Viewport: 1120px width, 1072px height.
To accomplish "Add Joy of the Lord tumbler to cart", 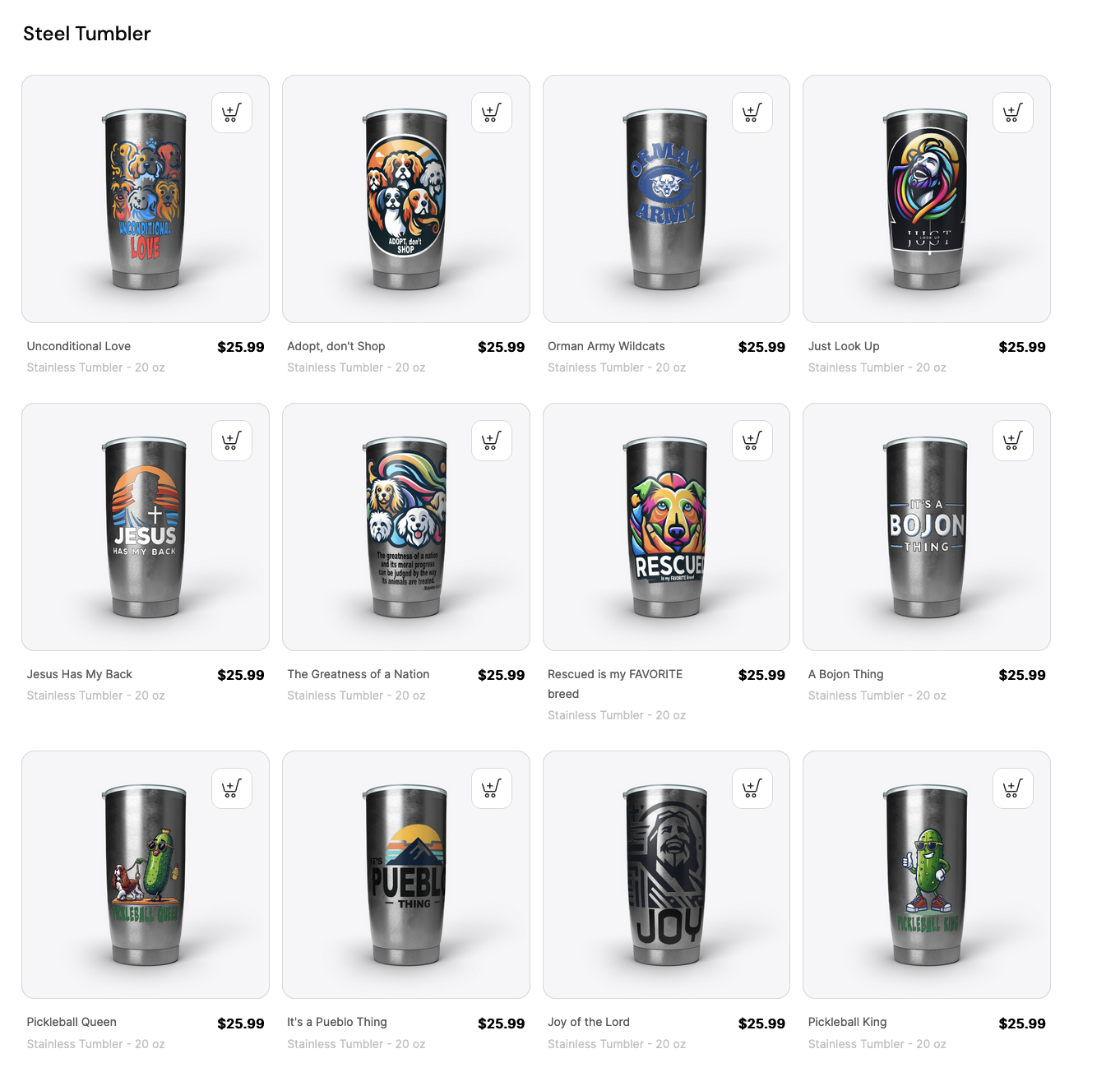I will 752,788.
